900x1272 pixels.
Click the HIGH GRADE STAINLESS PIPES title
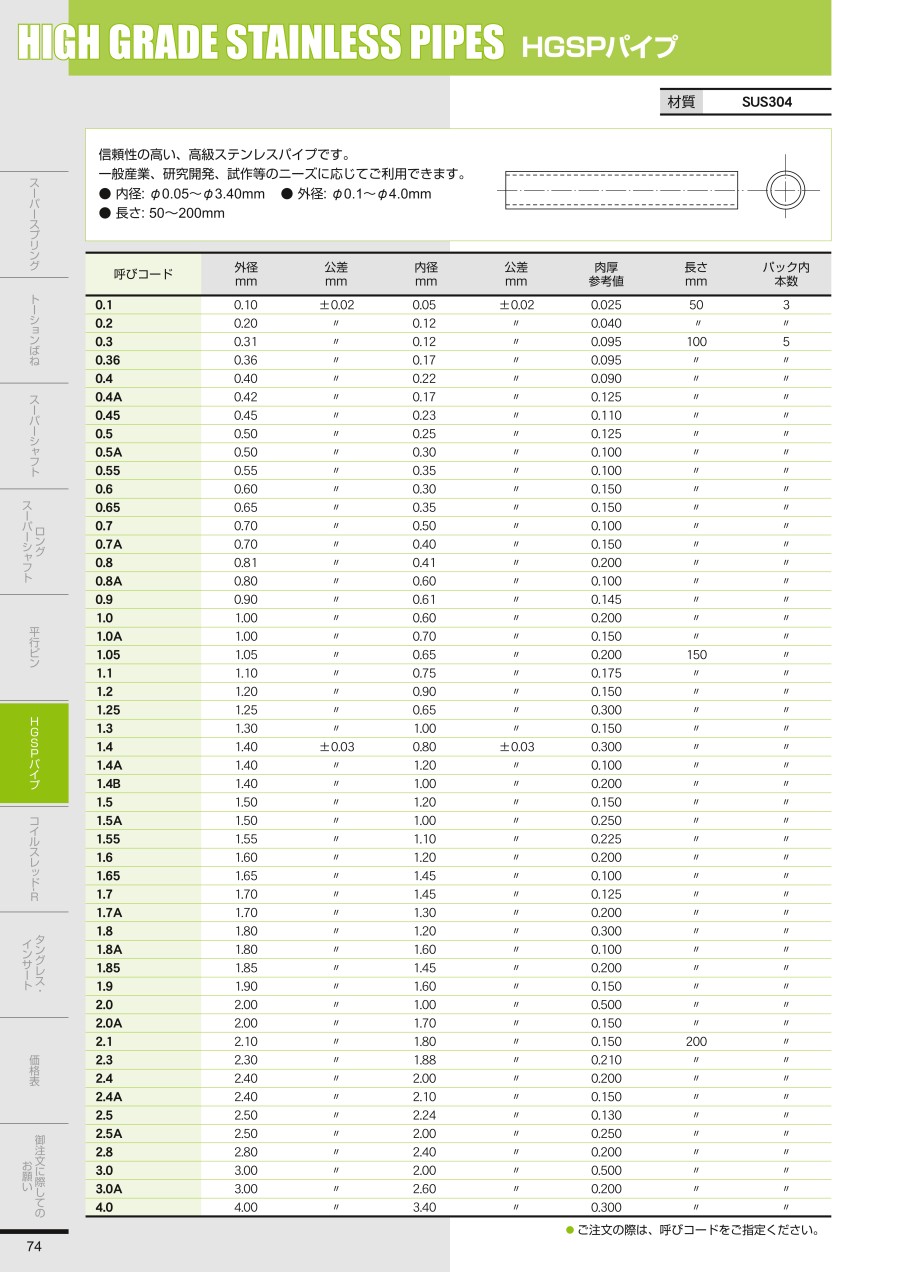tap(262, 43)
